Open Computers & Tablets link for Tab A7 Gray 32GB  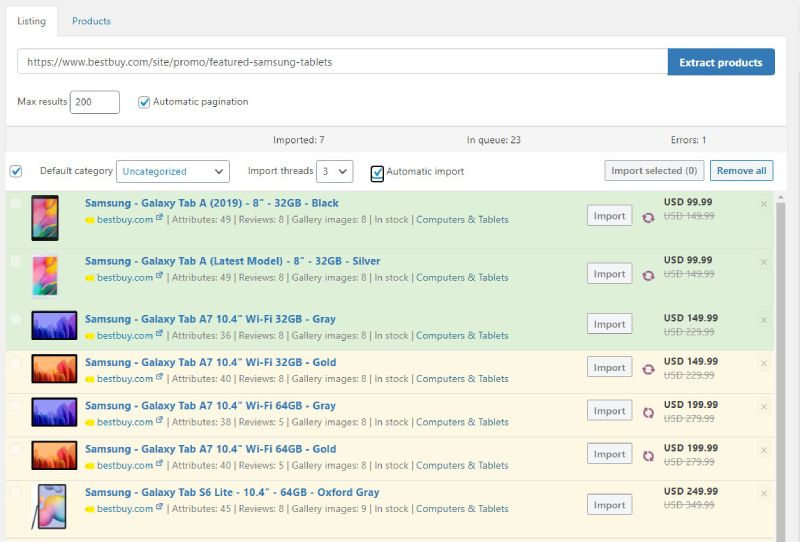point(462,336)
